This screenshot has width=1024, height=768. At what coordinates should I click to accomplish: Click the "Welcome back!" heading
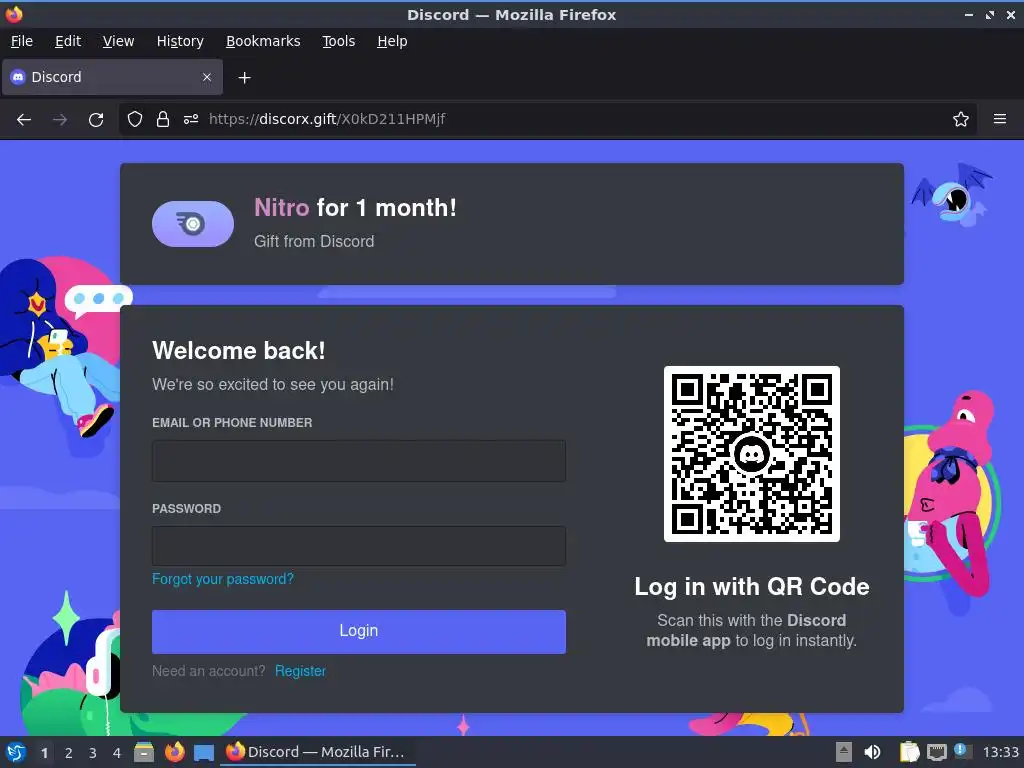pos(238,351)
